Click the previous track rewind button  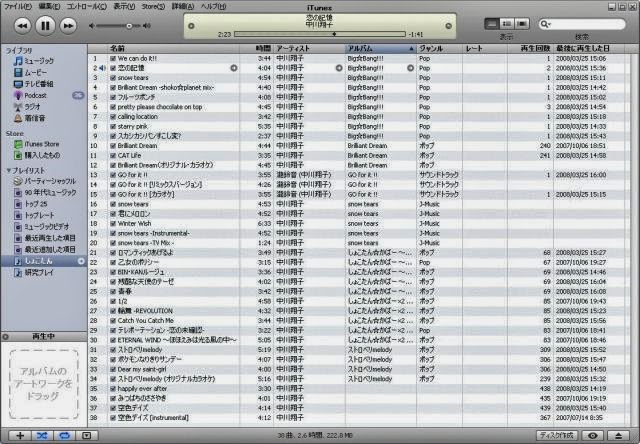click(x=22, y=26)
